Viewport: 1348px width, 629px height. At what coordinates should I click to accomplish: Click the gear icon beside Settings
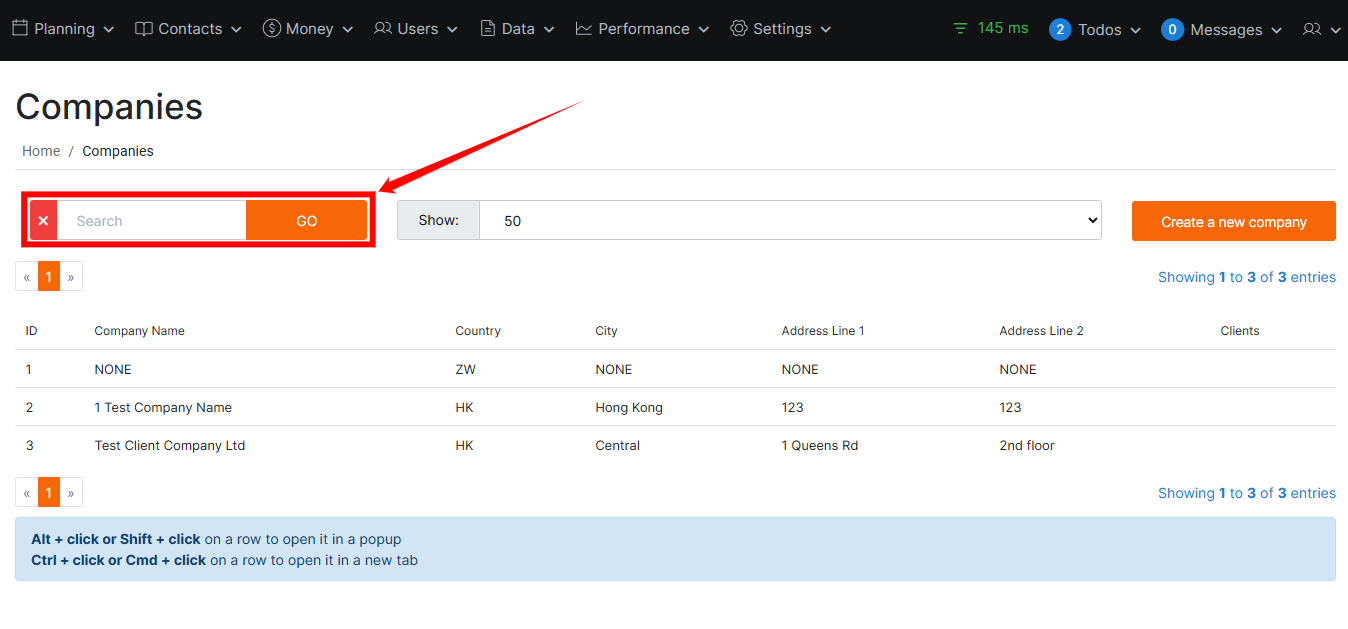[x=739, y=29]
